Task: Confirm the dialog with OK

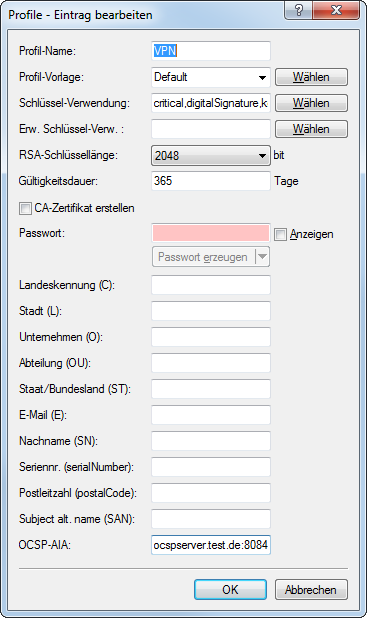Action: pyautogui.click(x=230, y=590)
